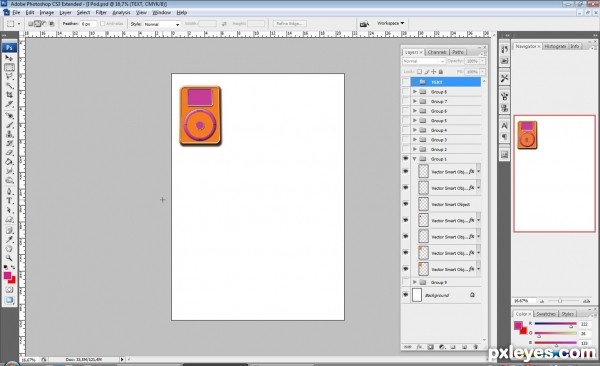Show the Group 9 visibility
This screenshot has height=366, width=600.
tap(406, 282)
